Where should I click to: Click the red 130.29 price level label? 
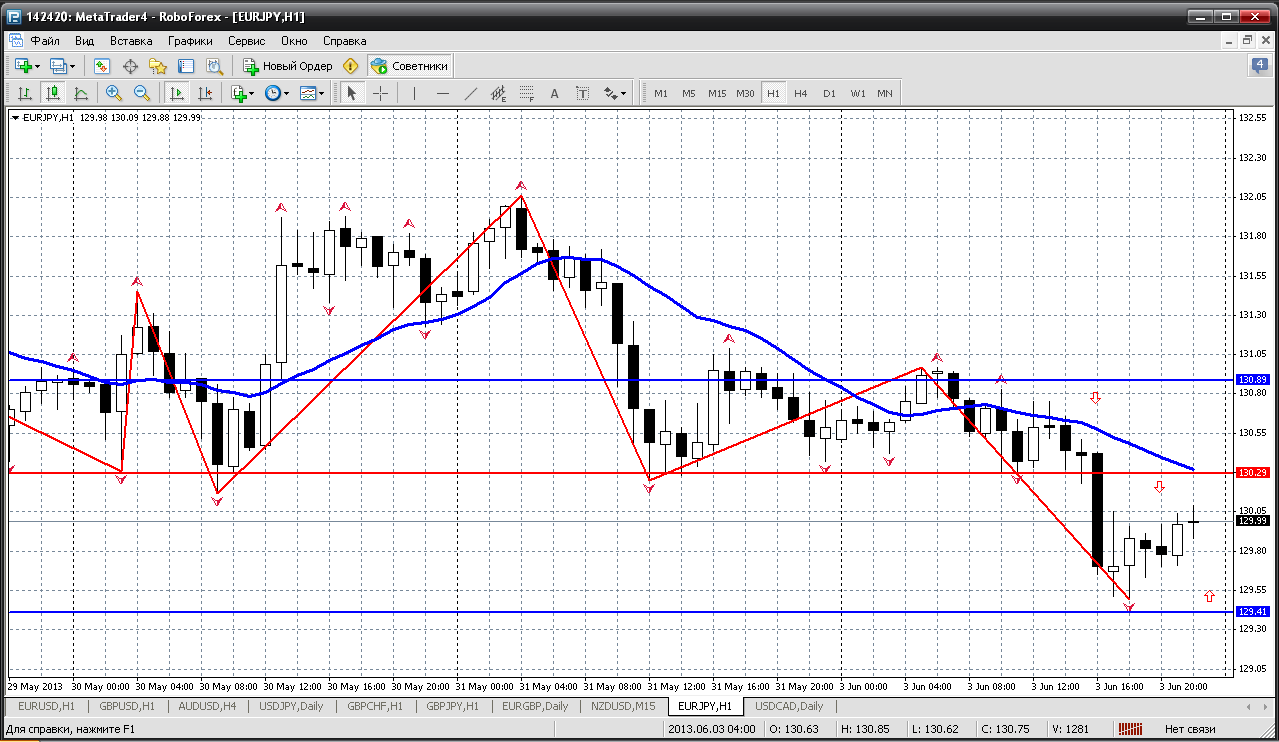[1252, 472]
